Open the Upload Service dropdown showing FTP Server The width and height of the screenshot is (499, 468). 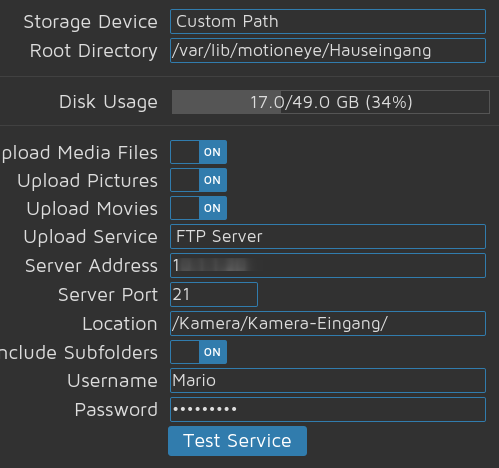(328, 237)
